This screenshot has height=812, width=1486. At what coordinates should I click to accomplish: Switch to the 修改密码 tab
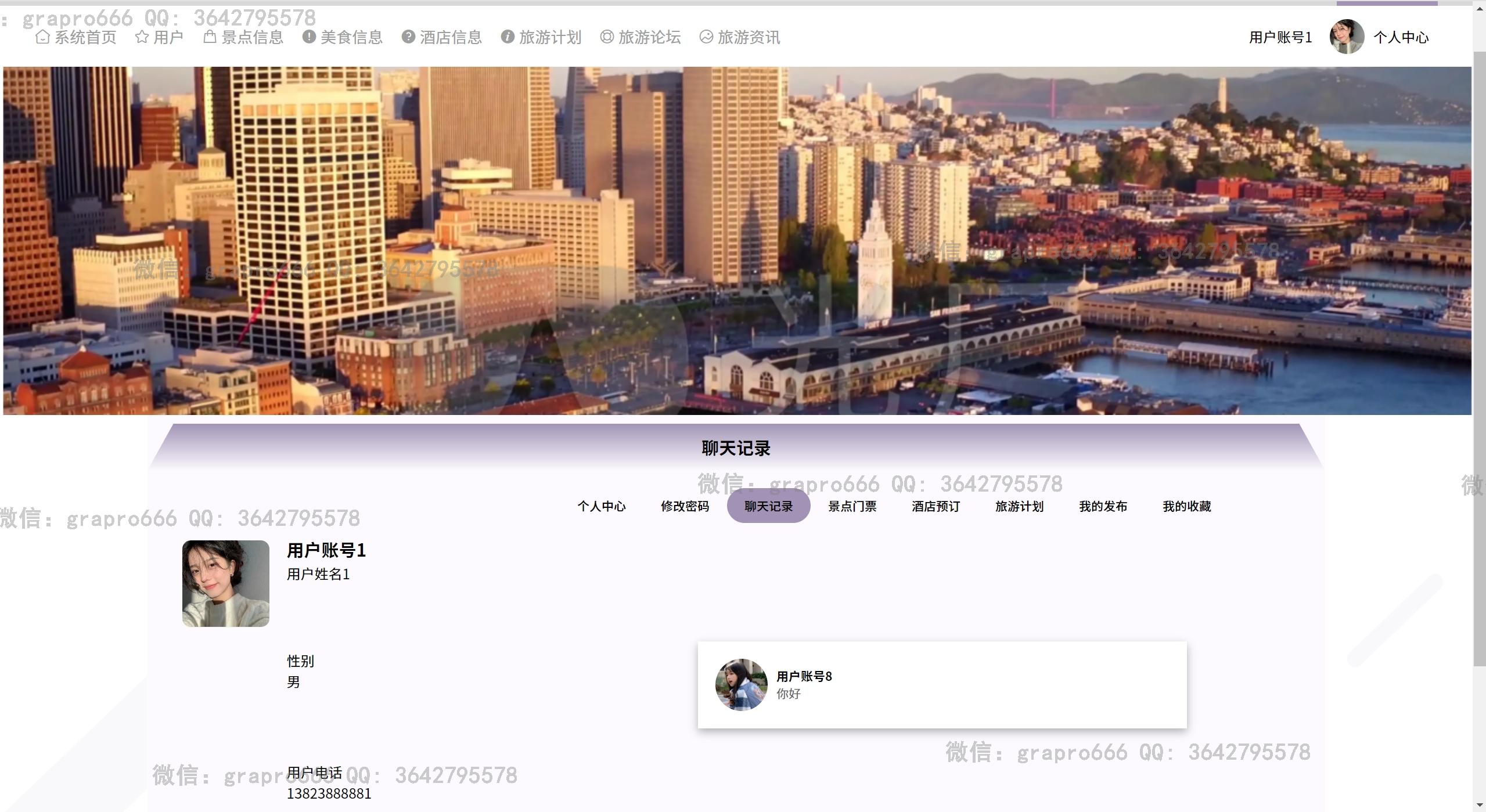685,506
